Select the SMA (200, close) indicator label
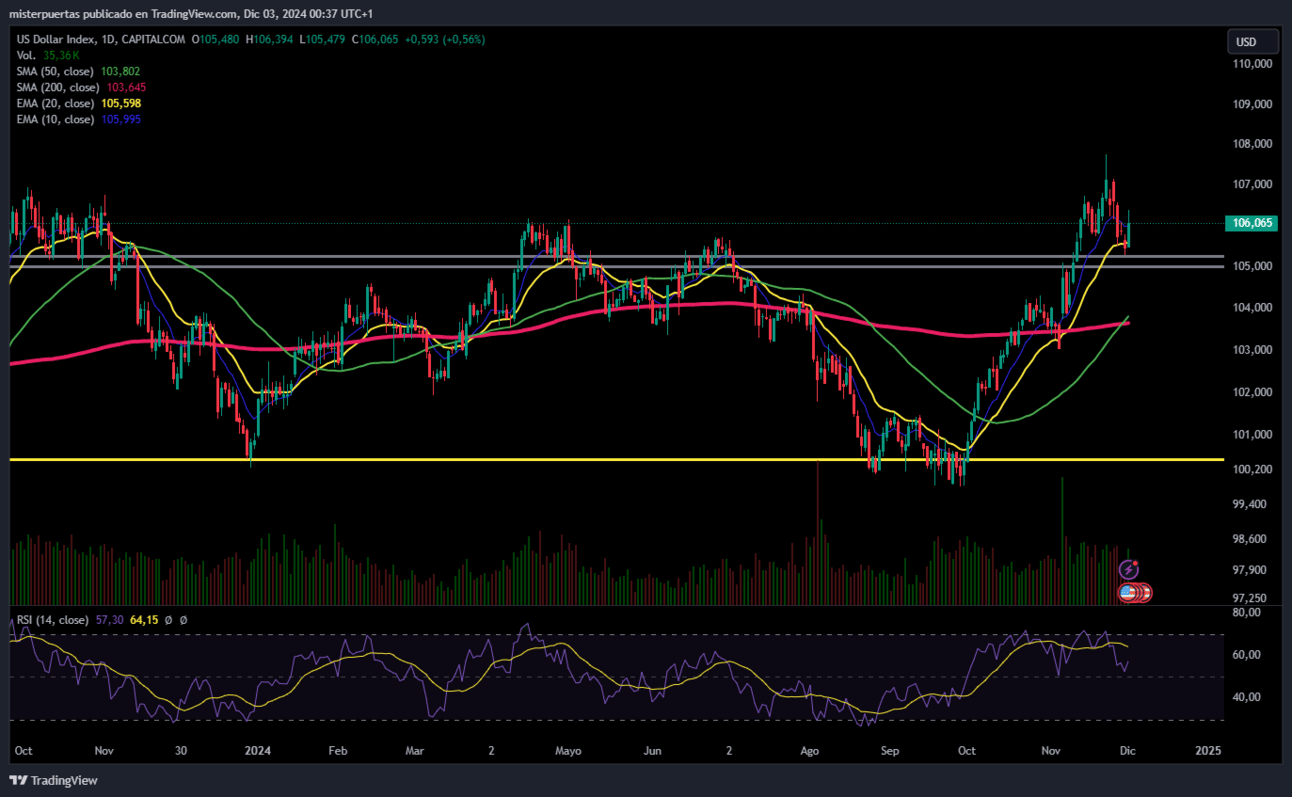The width and height of the screenshot is (1292, 797). [59, 87]
